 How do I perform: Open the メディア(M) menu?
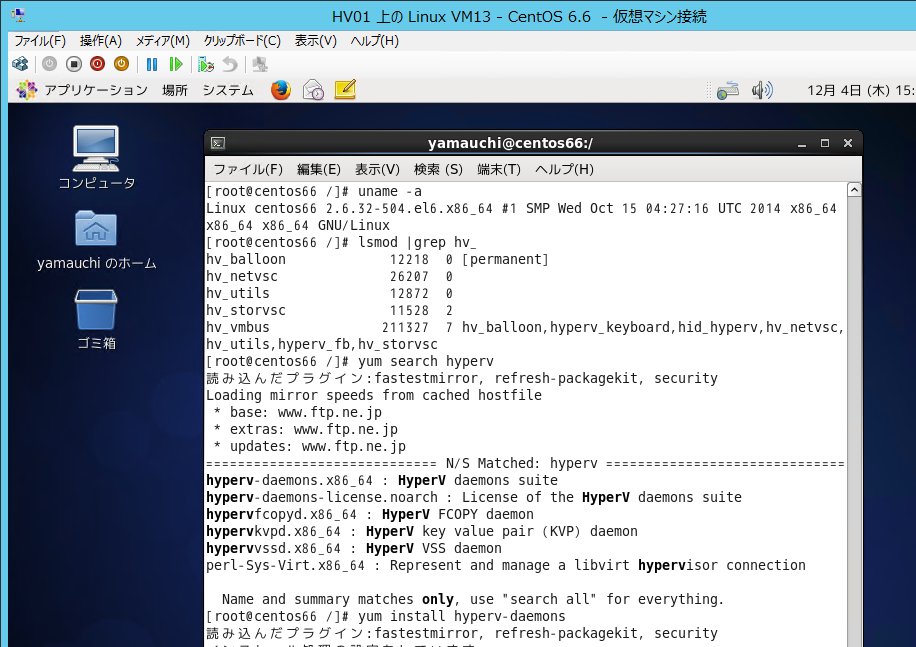163,41
